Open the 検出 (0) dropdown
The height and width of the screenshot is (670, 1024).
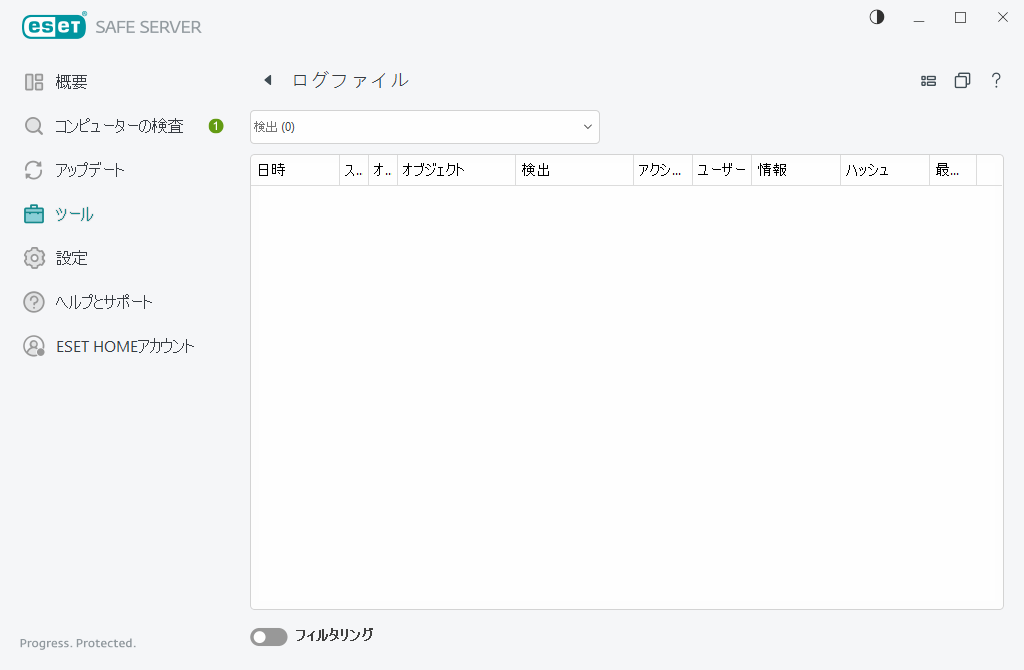tap(424, 127)
